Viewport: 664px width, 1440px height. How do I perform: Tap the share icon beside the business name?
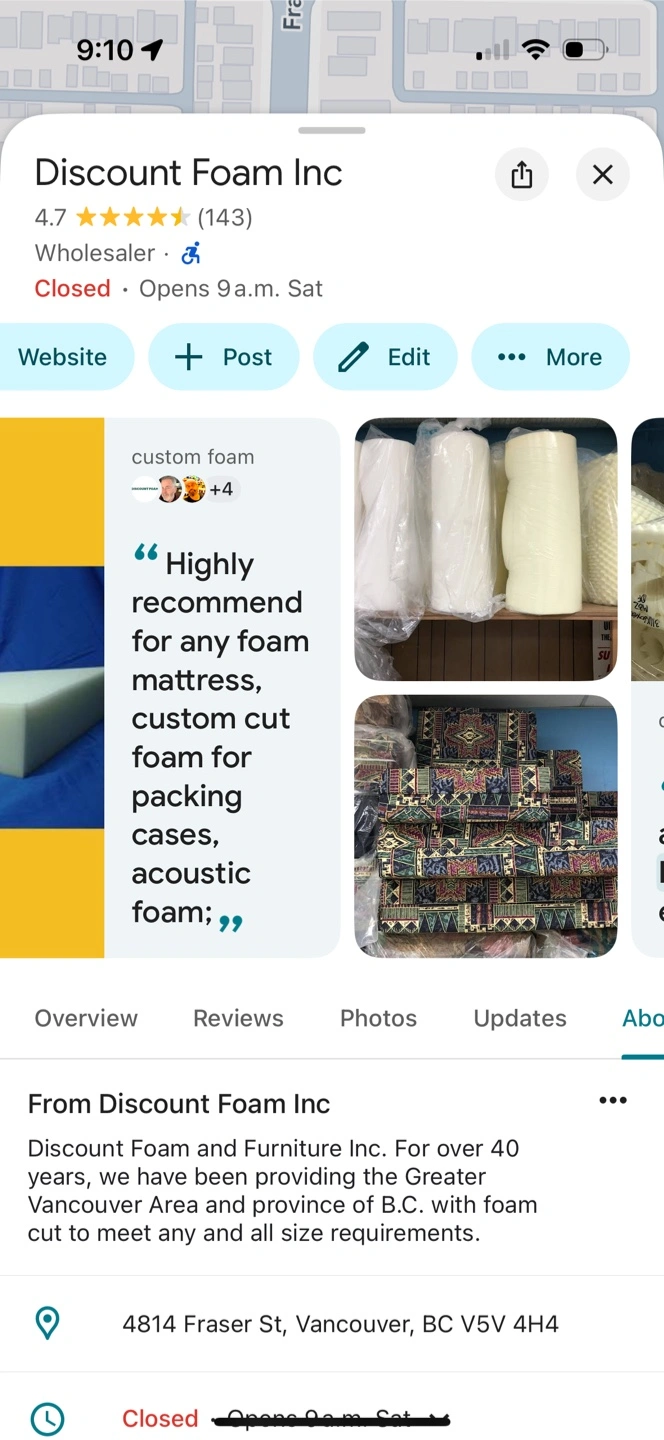[x=522, y=175]
